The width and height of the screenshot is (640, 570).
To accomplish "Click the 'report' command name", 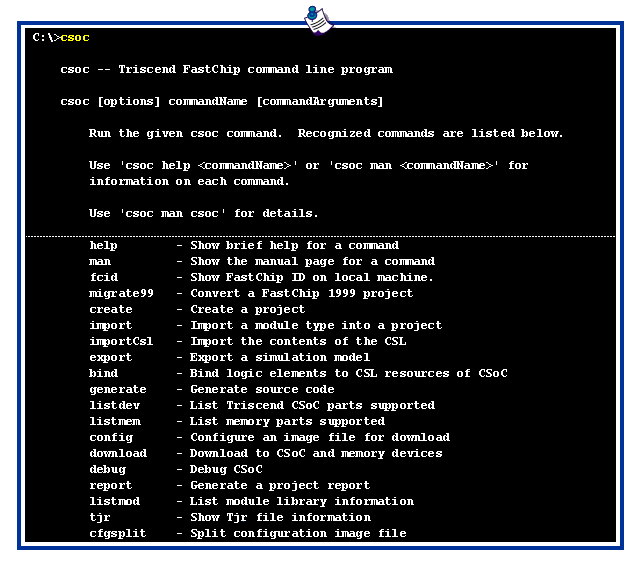I will tap(110, 485).
